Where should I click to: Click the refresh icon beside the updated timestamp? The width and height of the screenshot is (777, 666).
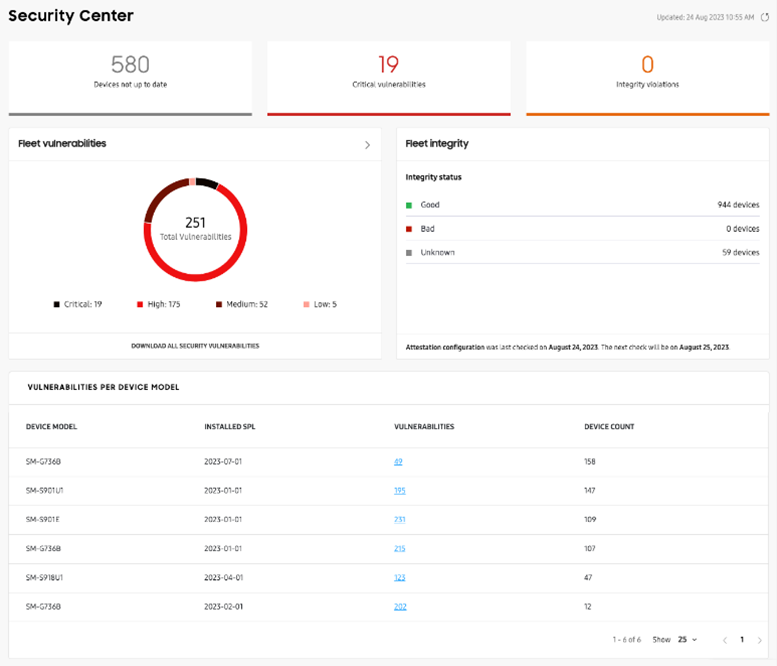765,17
